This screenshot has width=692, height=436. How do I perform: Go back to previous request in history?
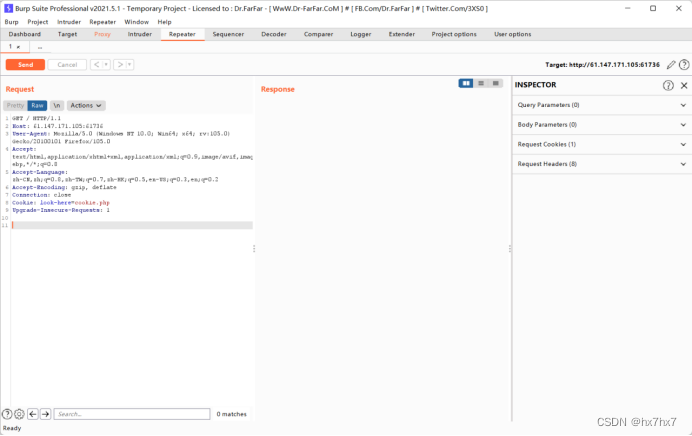point(97,65)
